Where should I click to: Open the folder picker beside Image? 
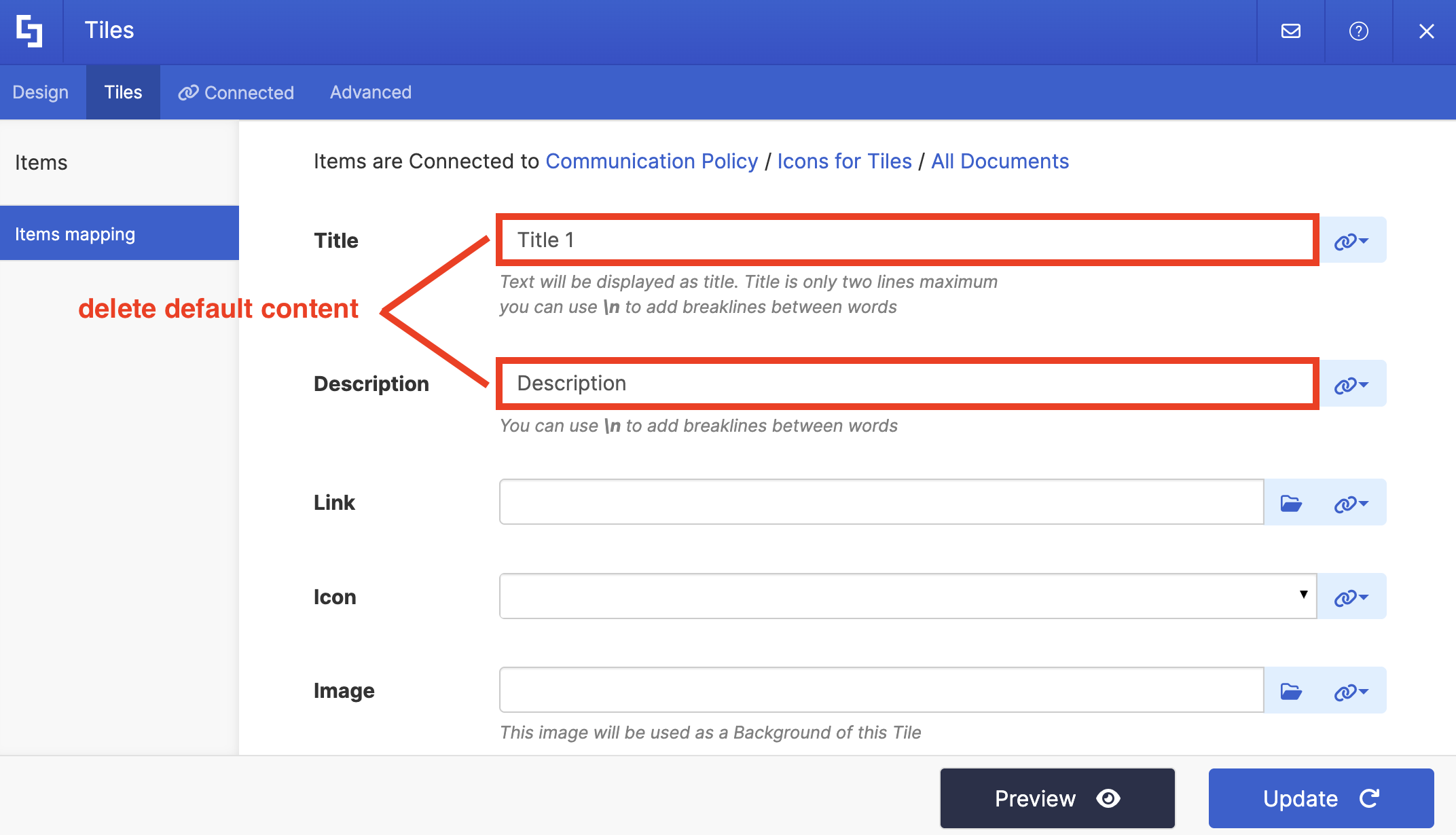pyautogui.click(x=1291, y=690)
